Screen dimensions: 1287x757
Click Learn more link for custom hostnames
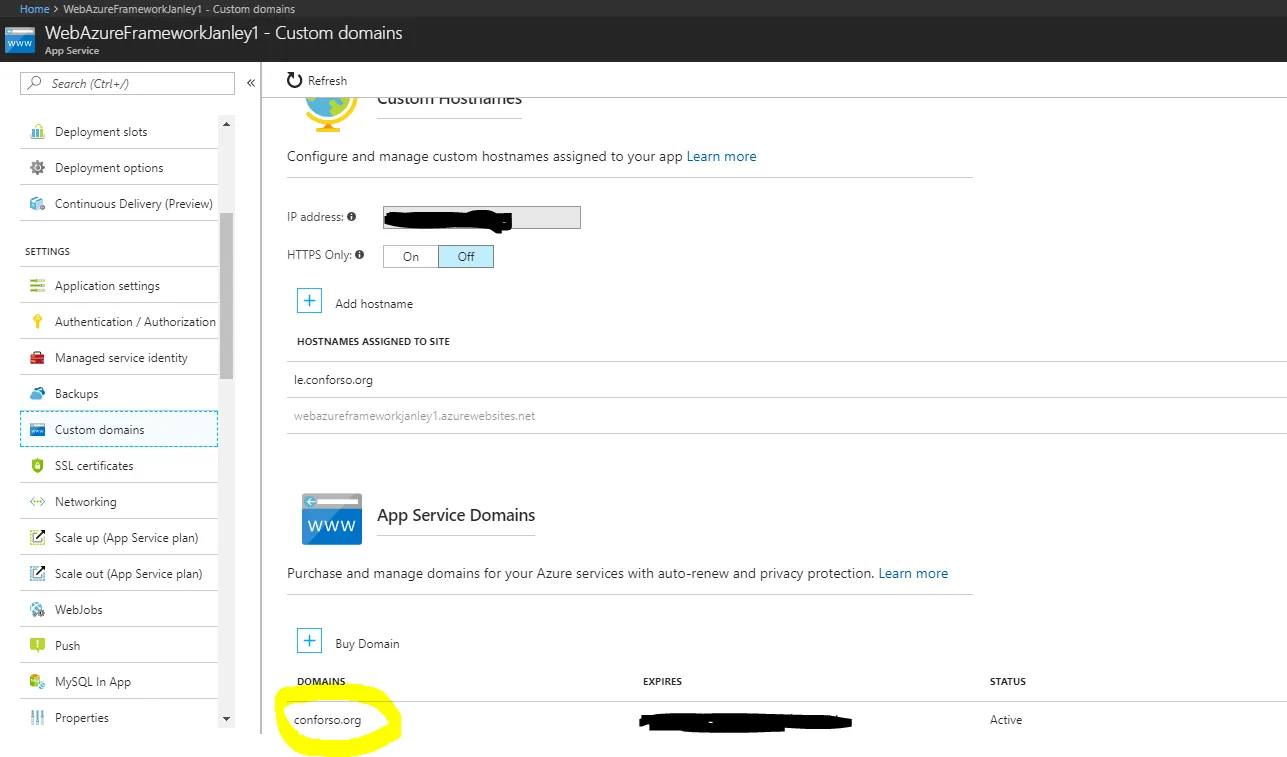click(x=721, y=156)
